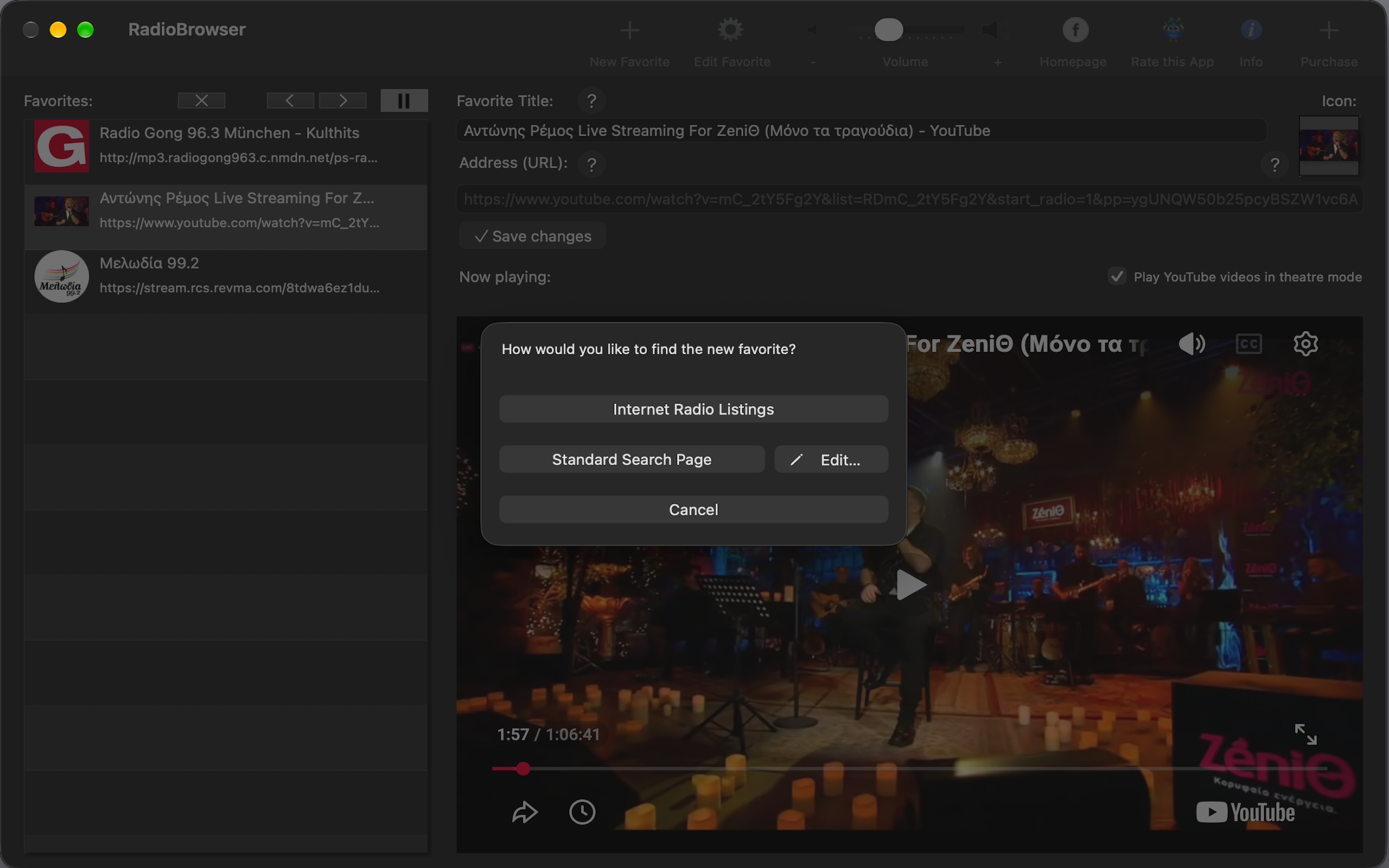The height and width of the screenshot is (868, 1389).
Task: Click help icon next to favorite icon thumbnail
Action: [x=1275, y=165]
